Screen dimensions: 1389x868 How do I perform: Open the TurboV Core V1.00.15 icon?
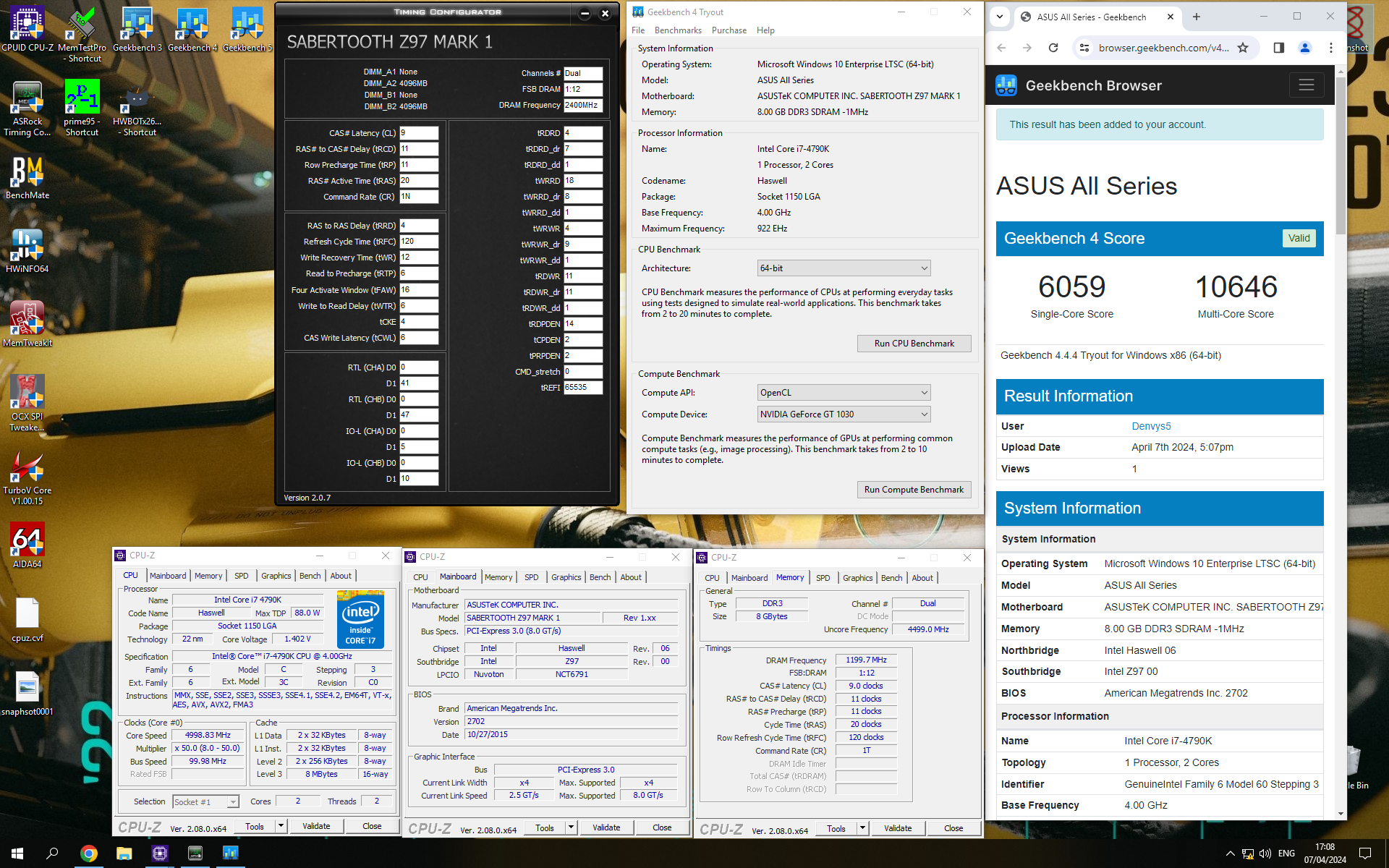(x=27, y=477)
